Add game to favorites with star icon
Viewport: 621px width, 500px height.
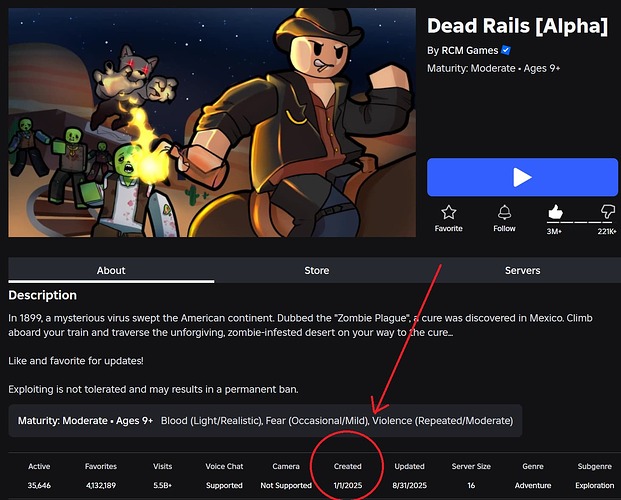coord(448,213)
